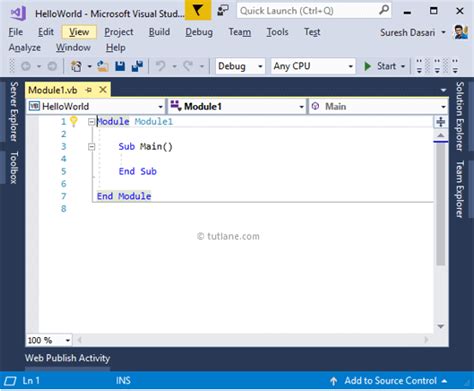Close the Module1.vb tab
Viewport: 474px width, 391px height.
[103, 90]
